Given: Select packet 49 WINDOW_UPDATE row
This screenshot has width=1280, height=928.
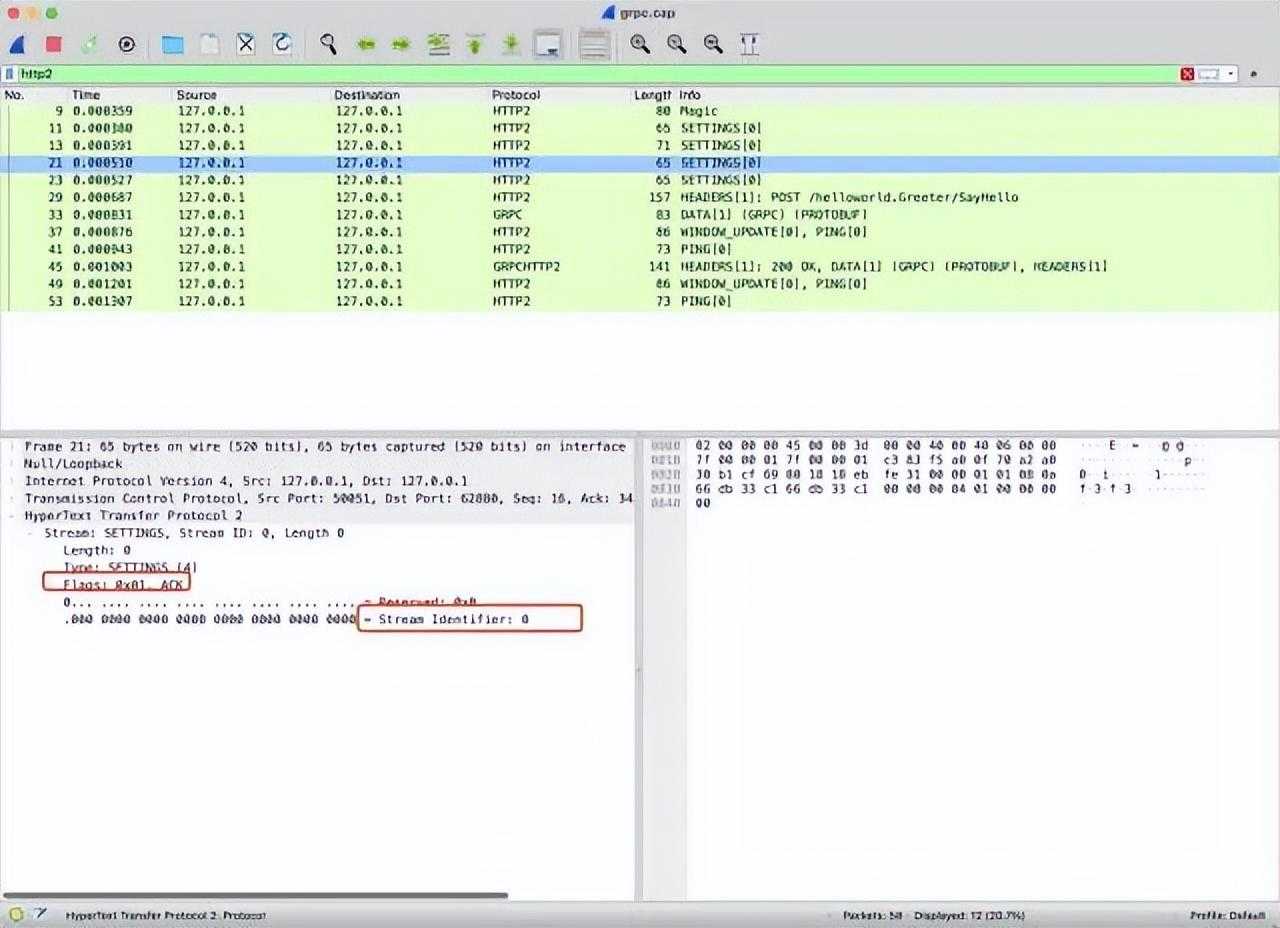Looking at the screenshot, I should point(640,283).
